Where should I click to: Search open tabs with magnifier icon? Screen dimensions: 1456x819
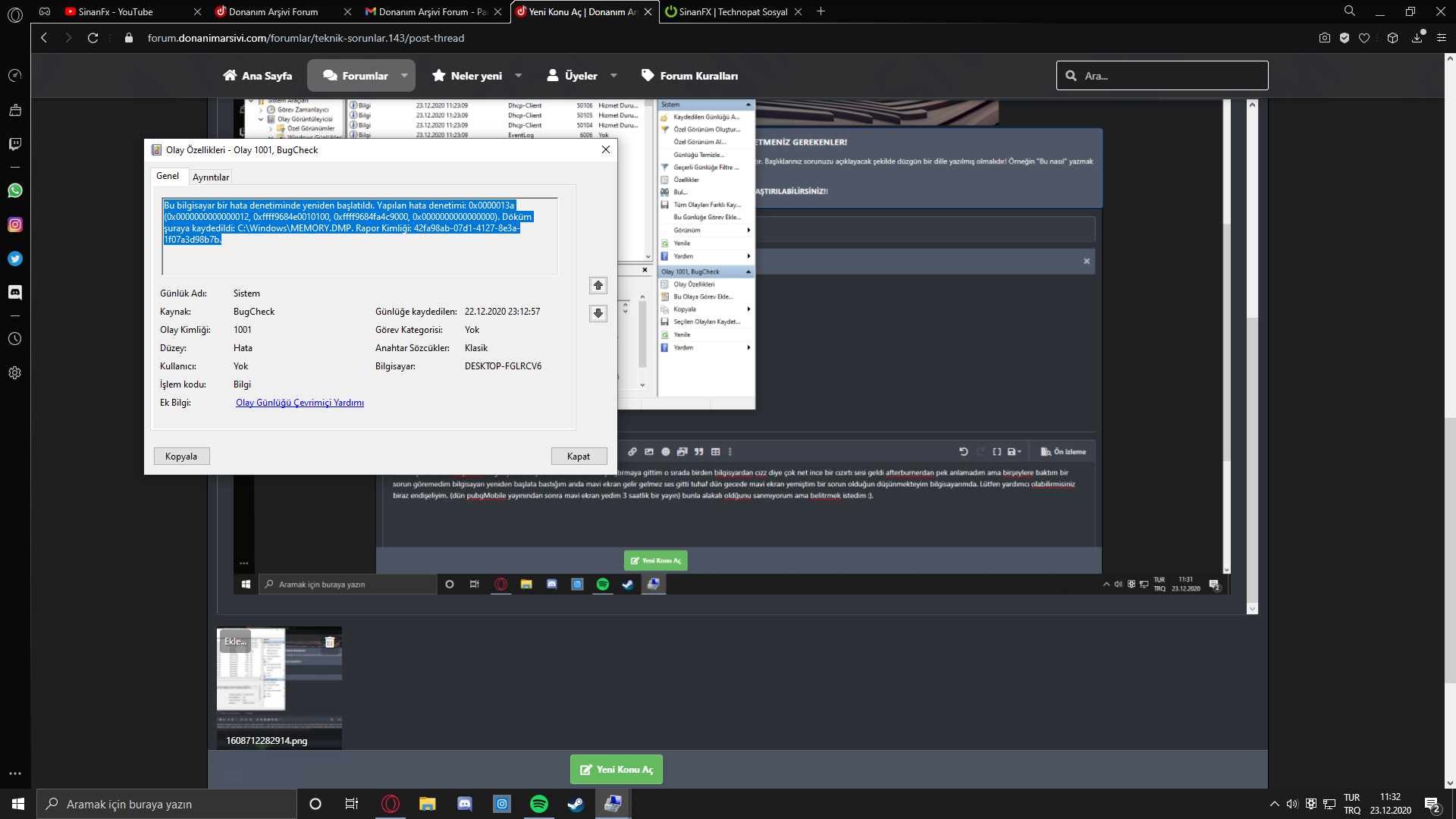pos(1349,11)
